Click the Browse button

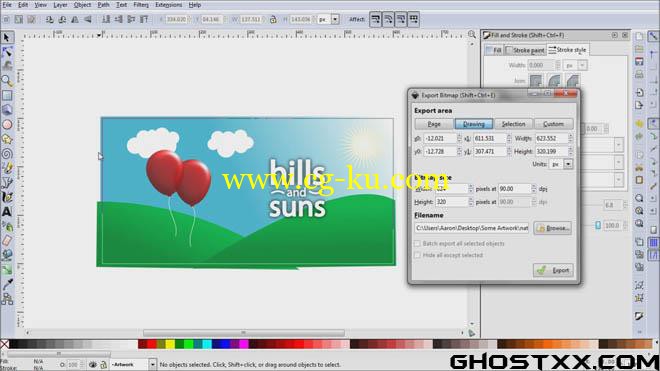click(x=553, y=228)
